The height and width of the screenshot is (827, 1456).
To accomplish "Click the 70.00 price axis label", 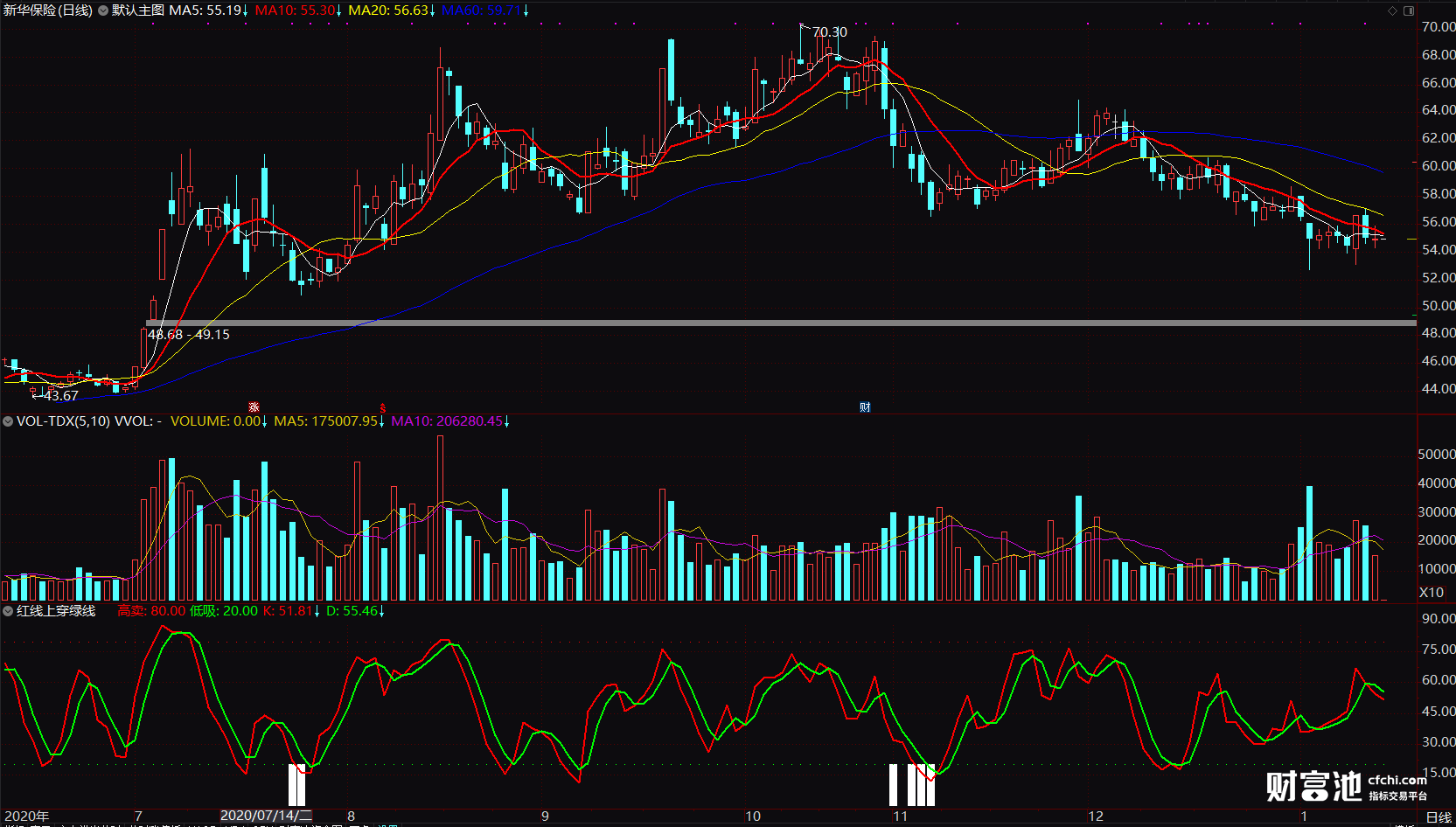I will click(1439, 27).
